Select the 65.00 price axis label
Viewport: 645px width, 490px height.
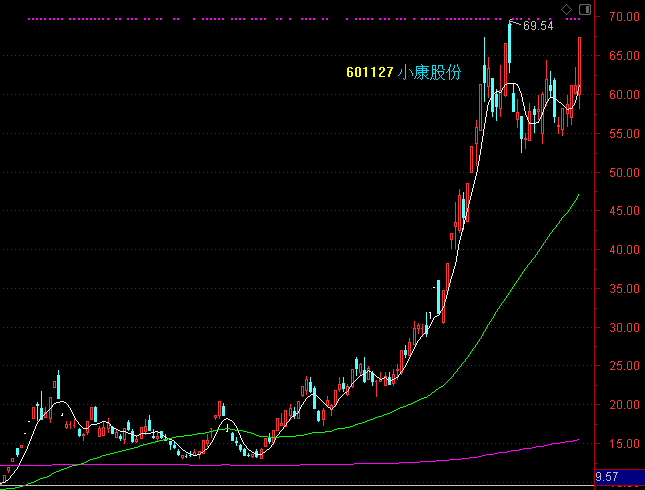[624, 56]
